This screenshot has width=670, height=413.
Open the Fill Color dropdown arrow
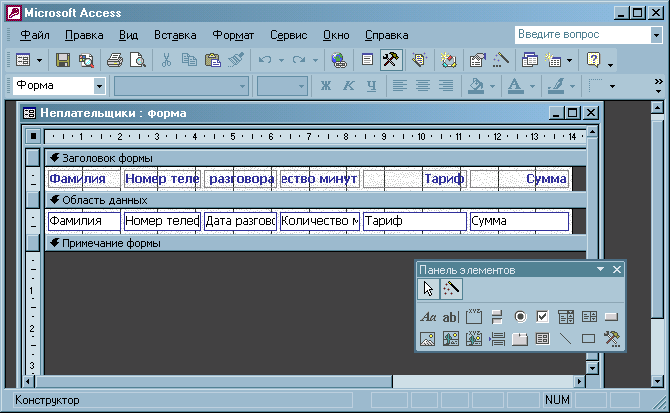point(492,86)
